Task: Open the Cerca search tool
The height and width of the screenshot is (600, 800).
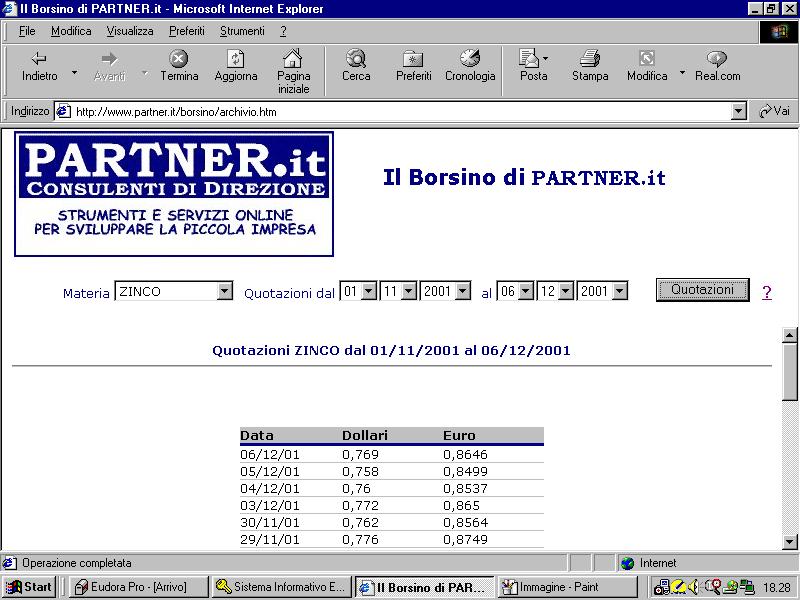Action: point(356,66)
